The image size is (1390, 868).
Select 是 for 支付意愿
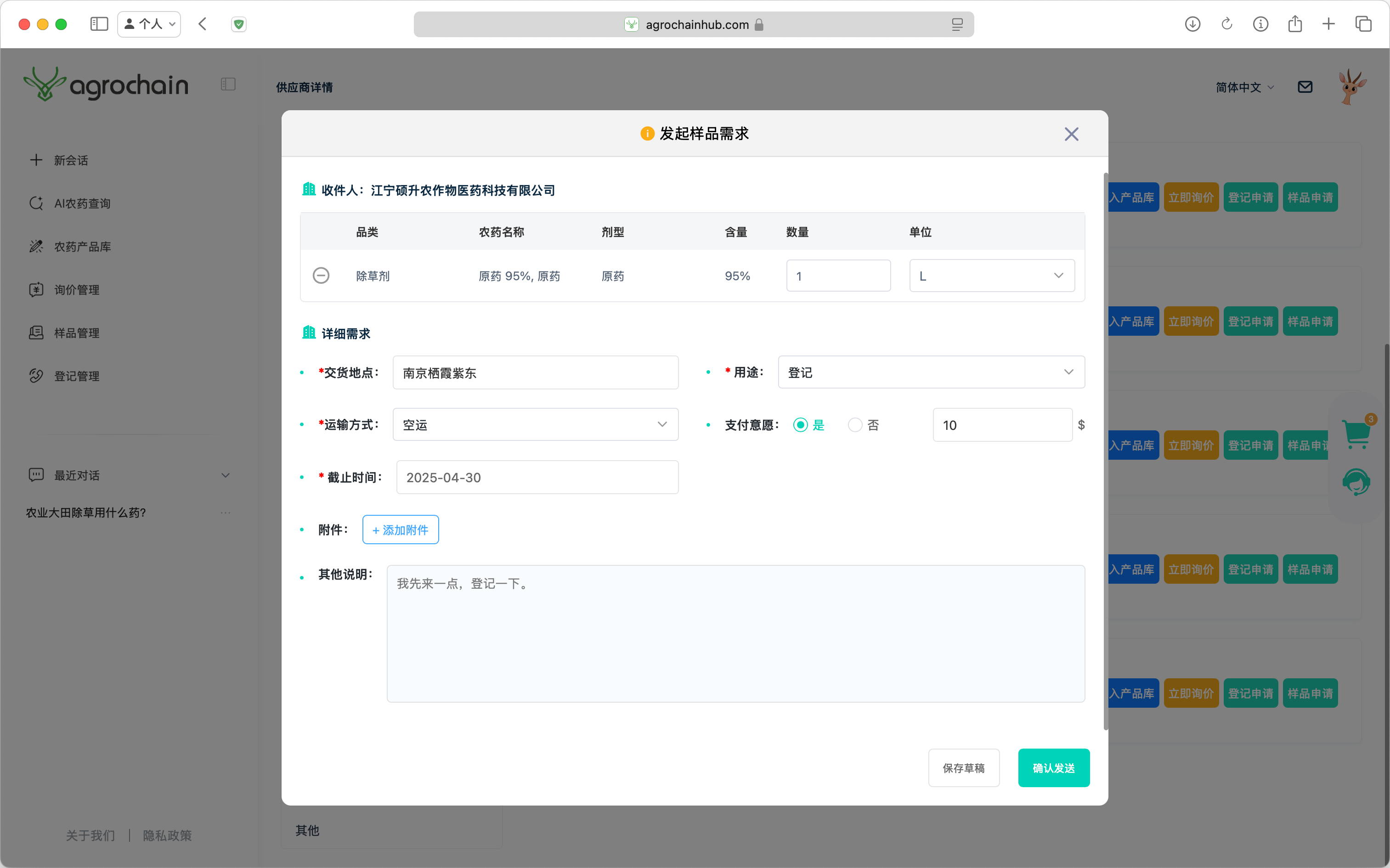(800, 425)
